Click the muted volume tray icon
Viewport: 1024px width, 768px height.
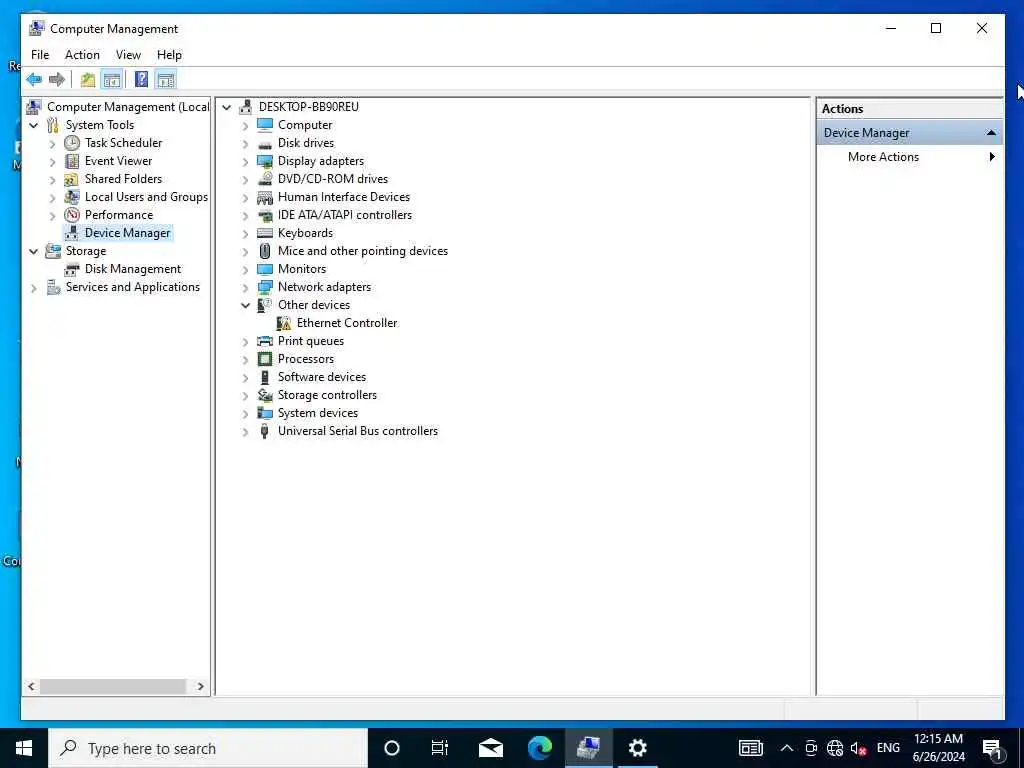point(858,748)
